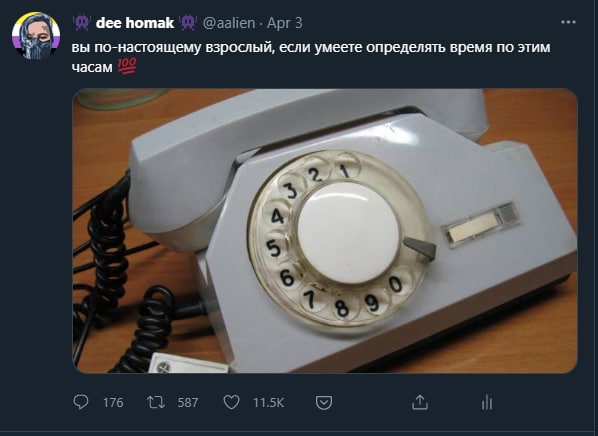The height and width of the screenshot is (436, 598).
Task: Open the rotary phone photo
Action: (325, 231)
